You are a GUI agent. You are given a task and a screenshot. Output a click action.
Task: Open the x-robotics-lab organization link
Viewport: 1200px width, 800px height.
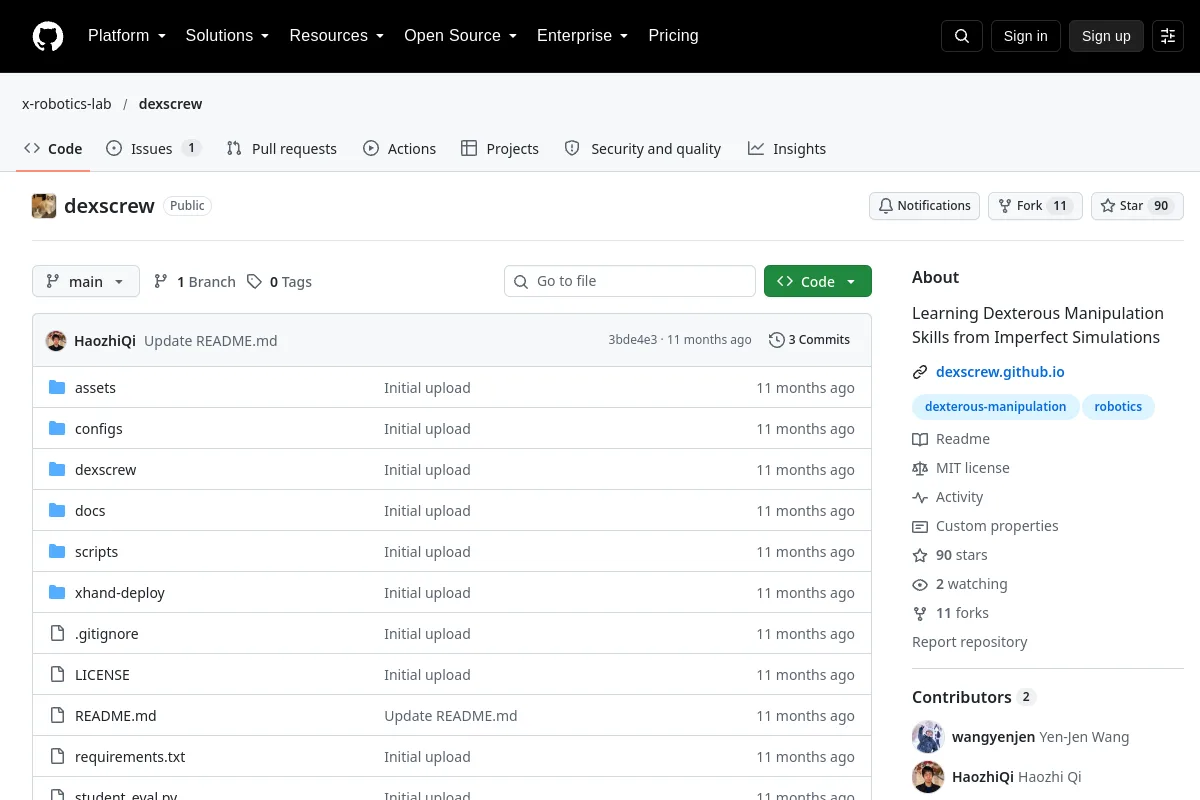66,104
